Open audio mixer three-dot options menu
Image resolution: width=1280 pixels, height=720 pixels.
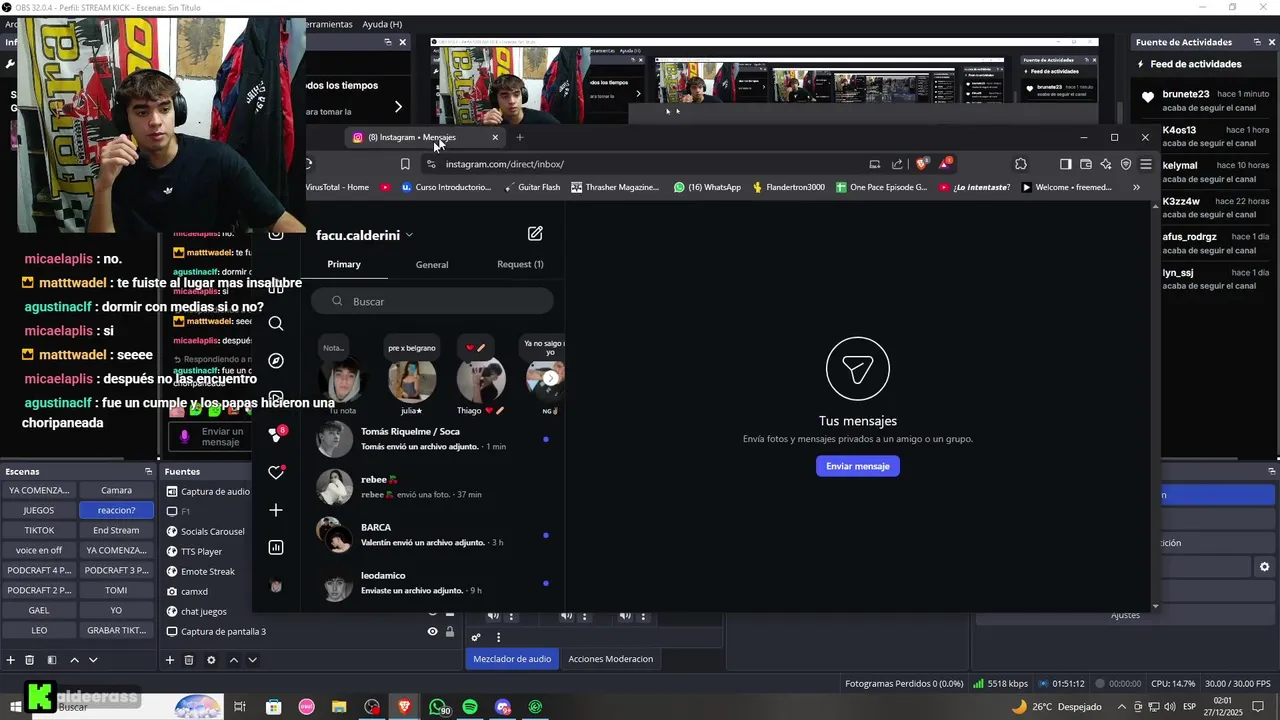point(498,637)
